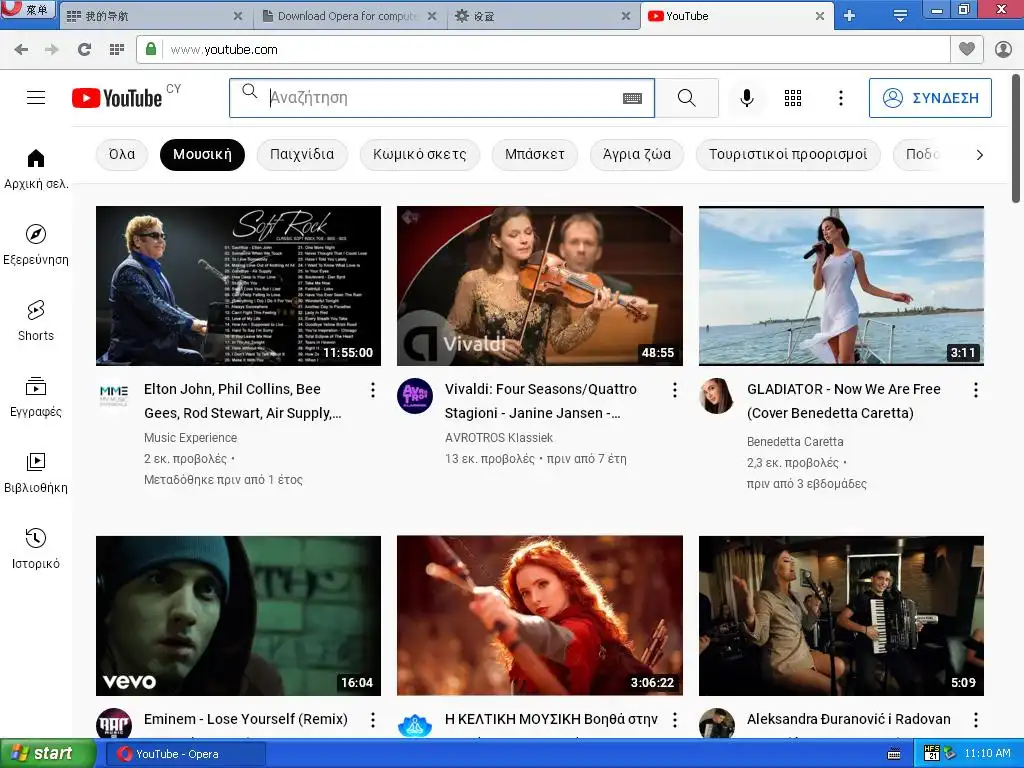Click the YouTube logo
This screenshot has width=1024, height=768.
pyautogui.click(x=117, y=98)
